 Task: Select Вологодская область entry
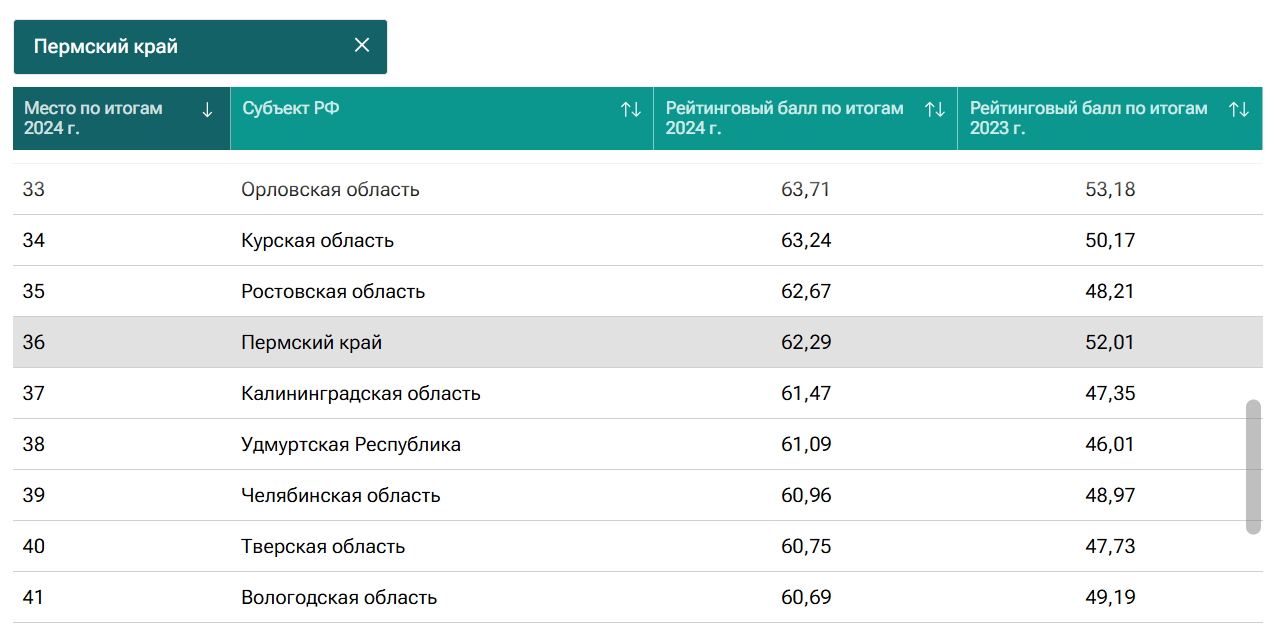pyautogui.click(x=338, y=598)
